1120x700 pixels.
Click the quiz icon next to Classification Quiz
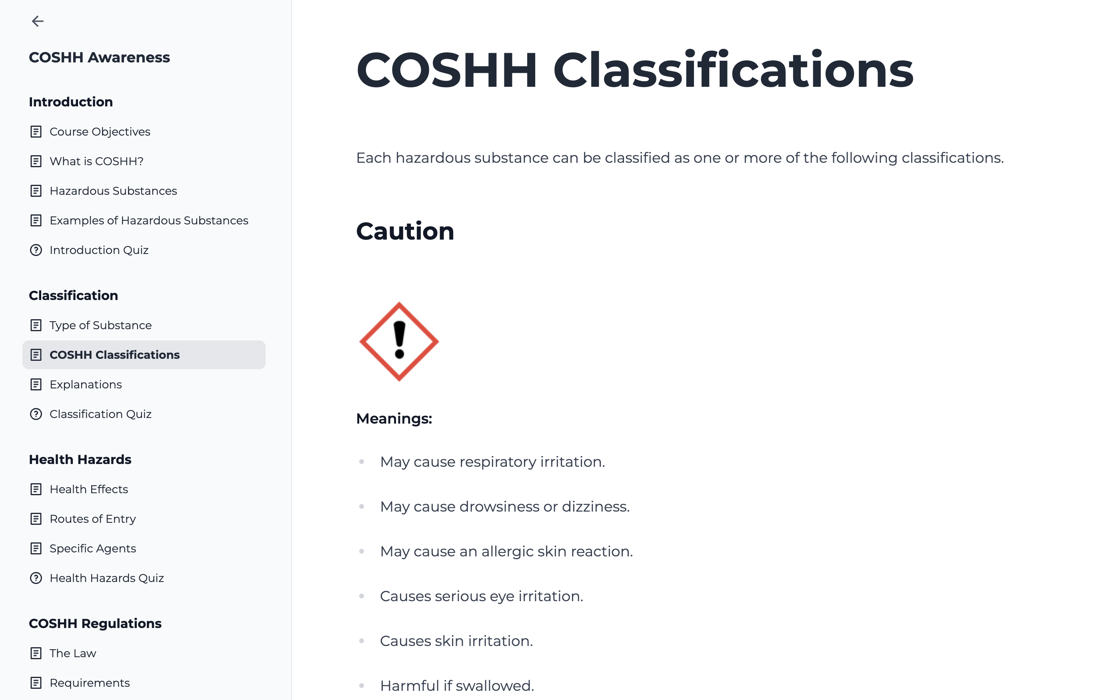click(35, 413)
